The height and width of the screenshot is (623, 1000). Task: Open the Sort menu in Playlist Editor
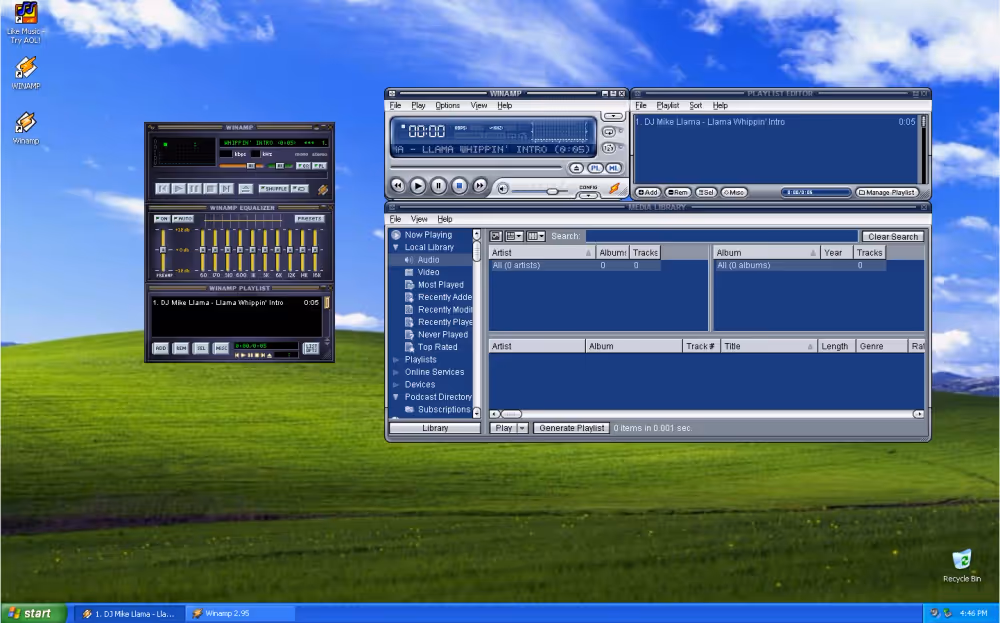coord(695,105)
